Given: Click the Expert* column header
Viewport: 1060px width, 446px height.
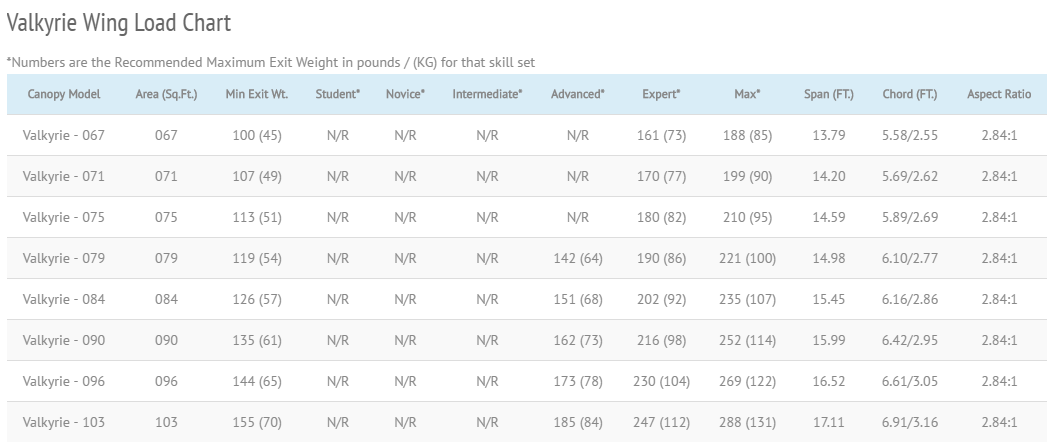Looking at the screenshot, I should coord(661,94).
